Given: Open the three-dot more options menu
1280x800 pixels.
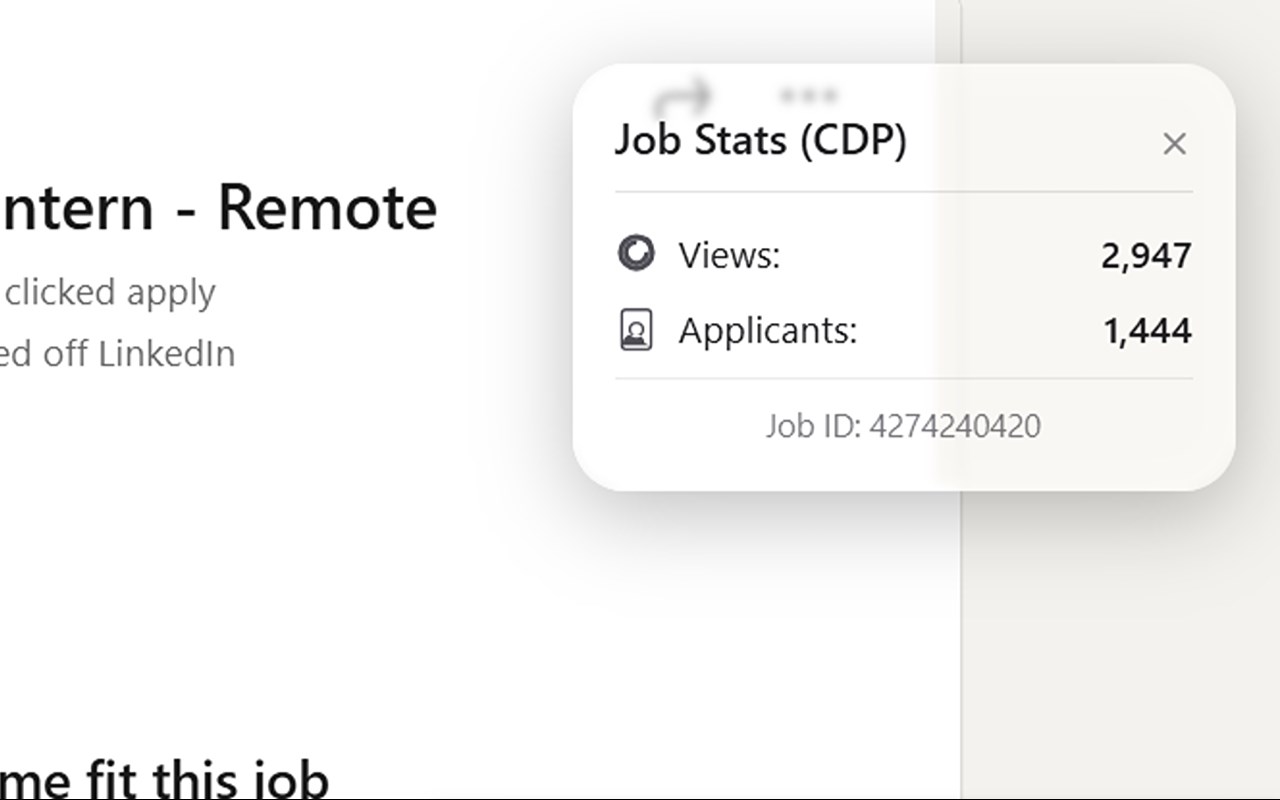Looking at the screenshot, I should tap(808, 96).
